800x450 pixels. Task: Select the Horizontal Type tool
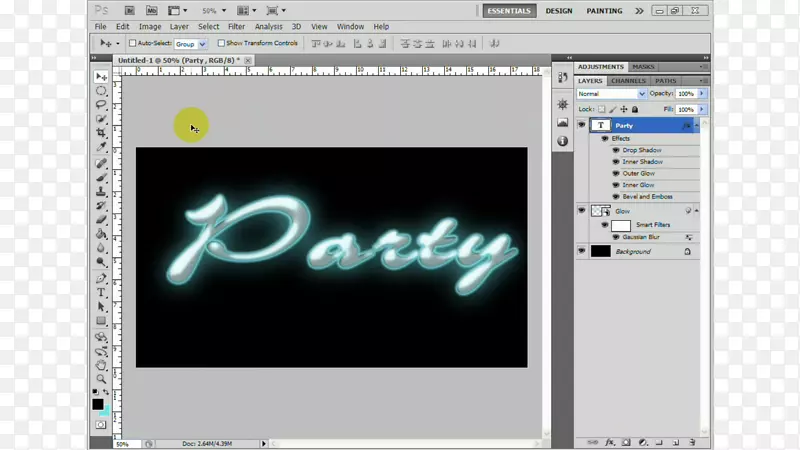pyautogui.click(x=101, y=292)
